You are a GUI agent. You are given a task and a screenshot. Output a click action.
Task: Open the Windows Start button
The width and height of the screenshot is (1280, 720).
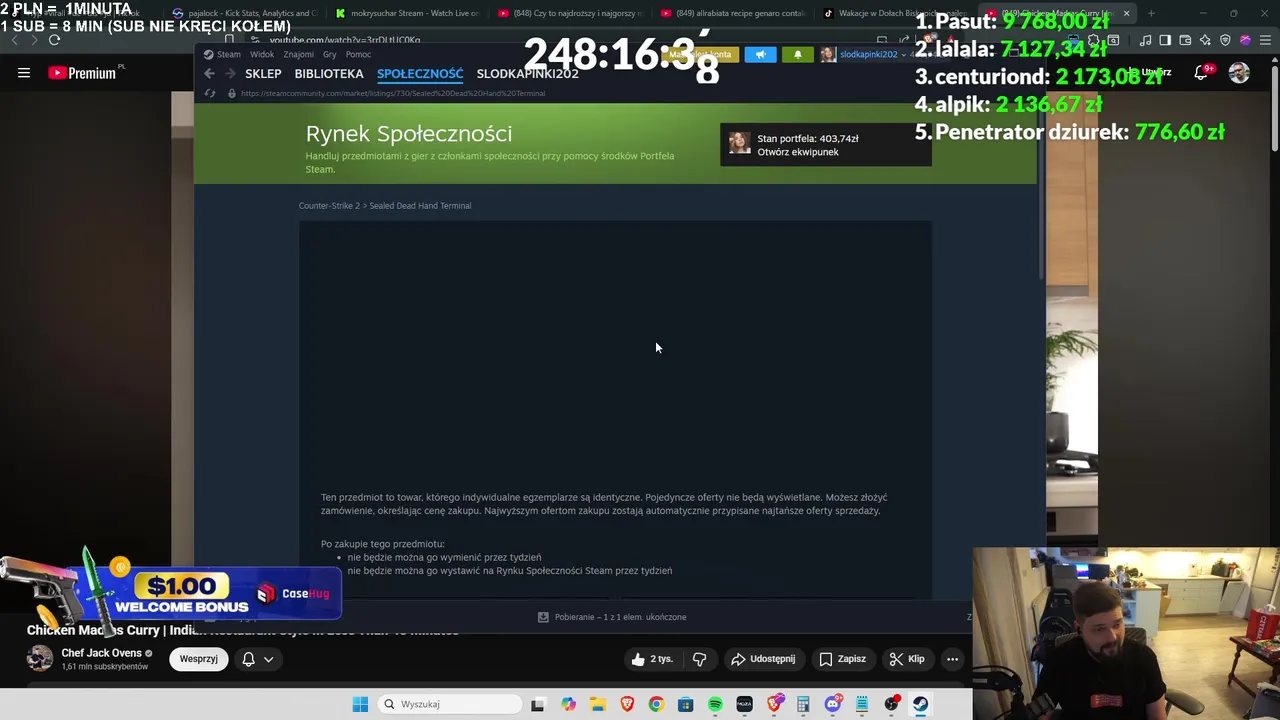[360, 704]
